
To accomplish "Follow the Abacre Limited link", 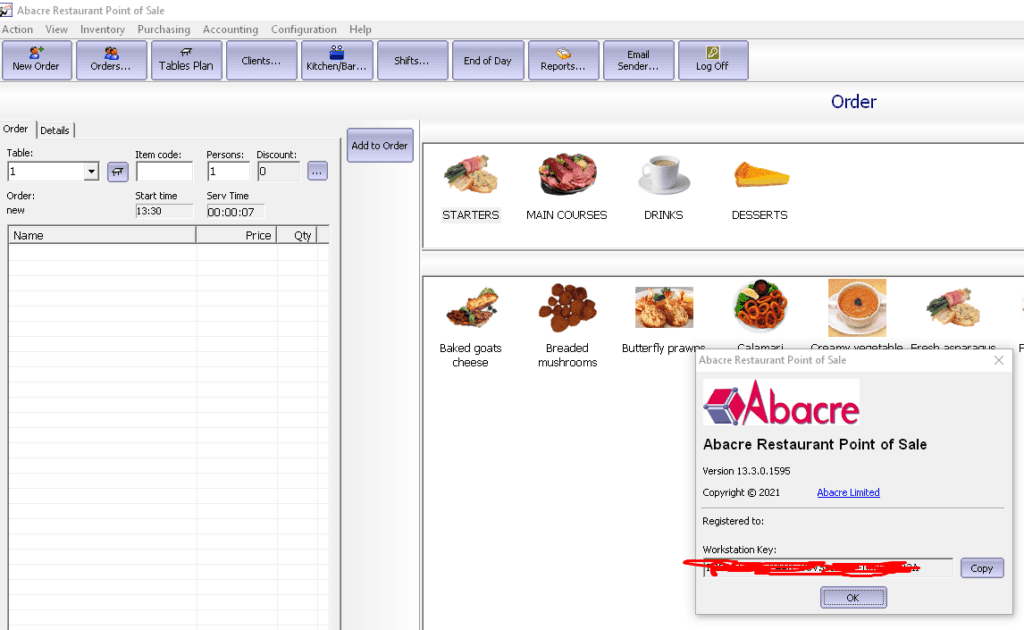I will coord(848,492).
